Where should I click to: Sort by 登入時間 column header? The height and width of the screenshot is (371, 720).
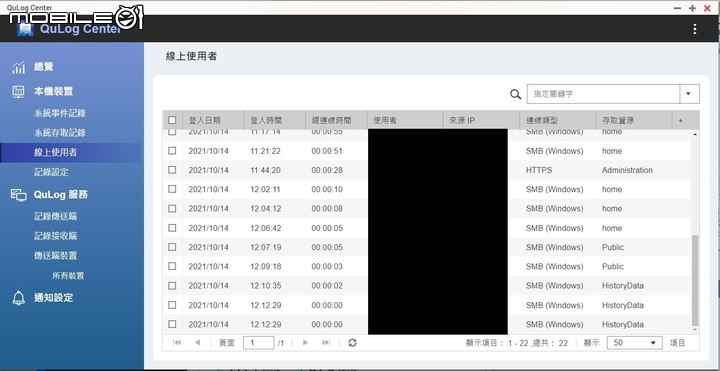pyautogui.click(x=275, y=120)
